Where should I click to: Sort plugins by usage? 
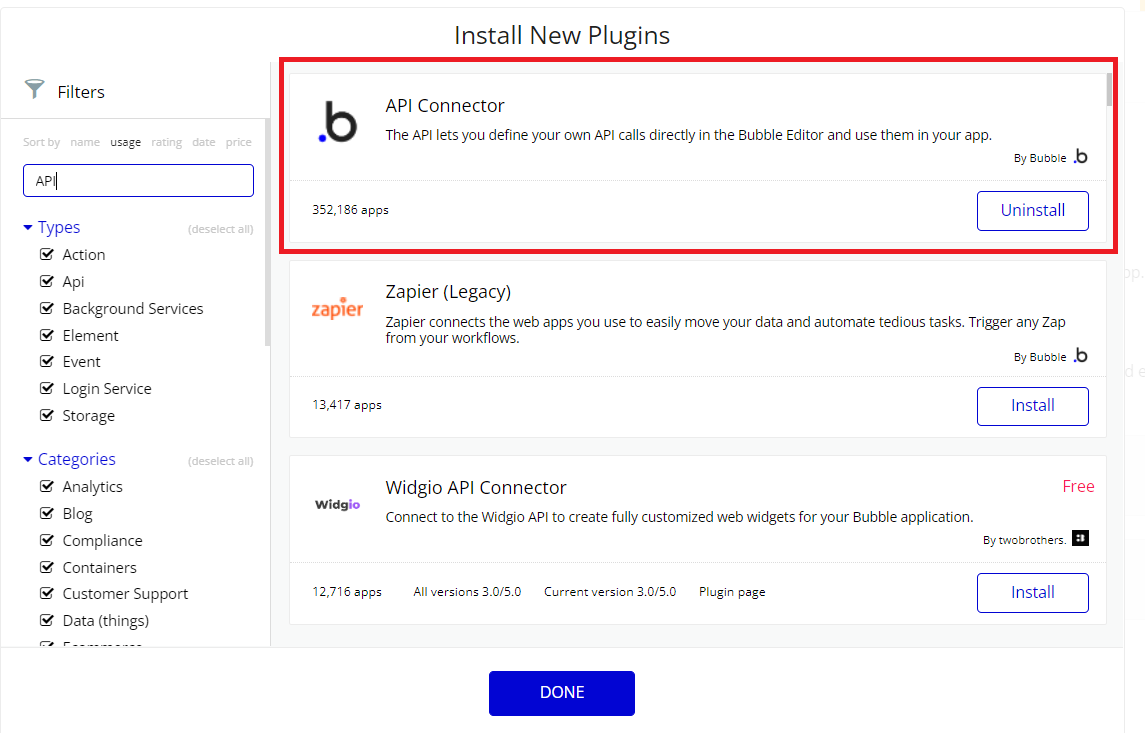click(x=126, y=142)
